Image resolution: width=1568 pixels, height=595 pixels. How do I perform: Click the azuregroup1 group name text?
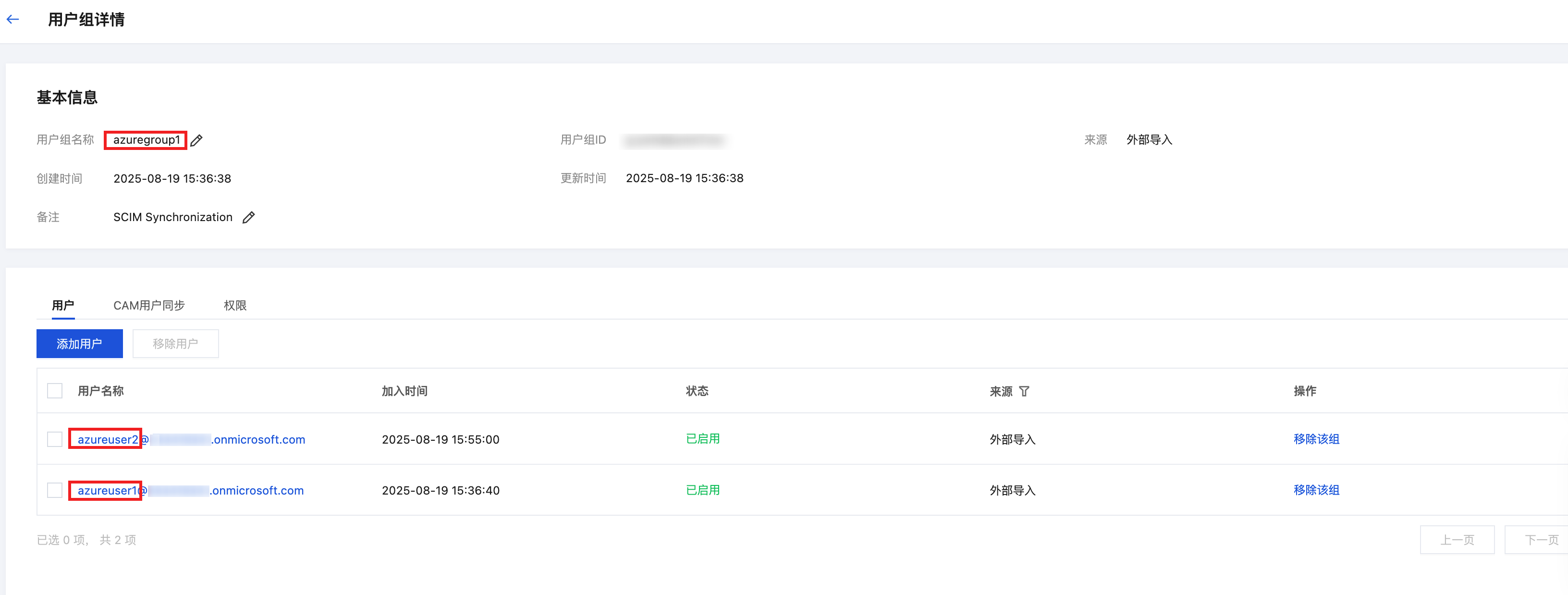coord(146,140)
